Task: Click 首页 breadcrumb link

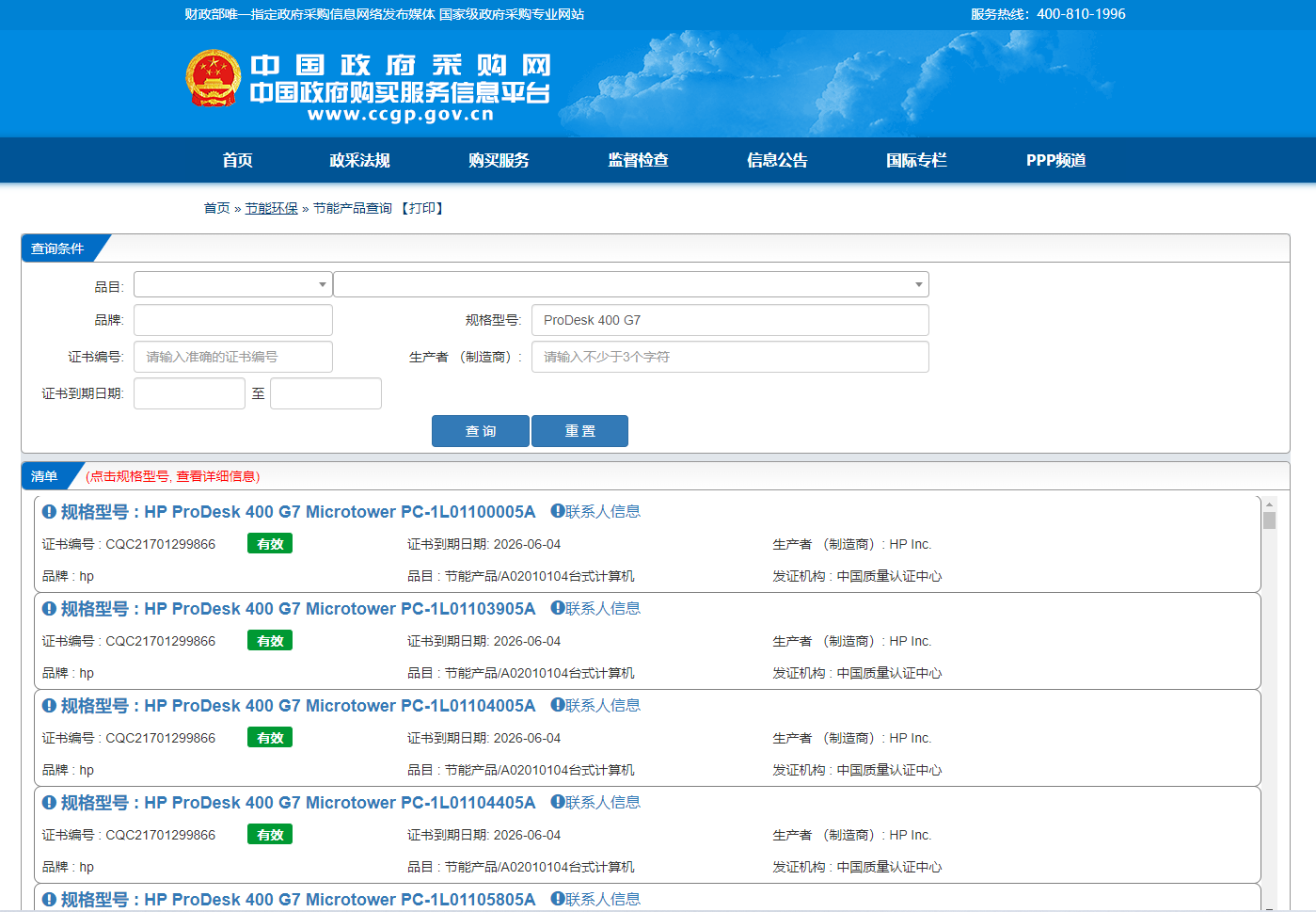Action: tap(216, 208)
